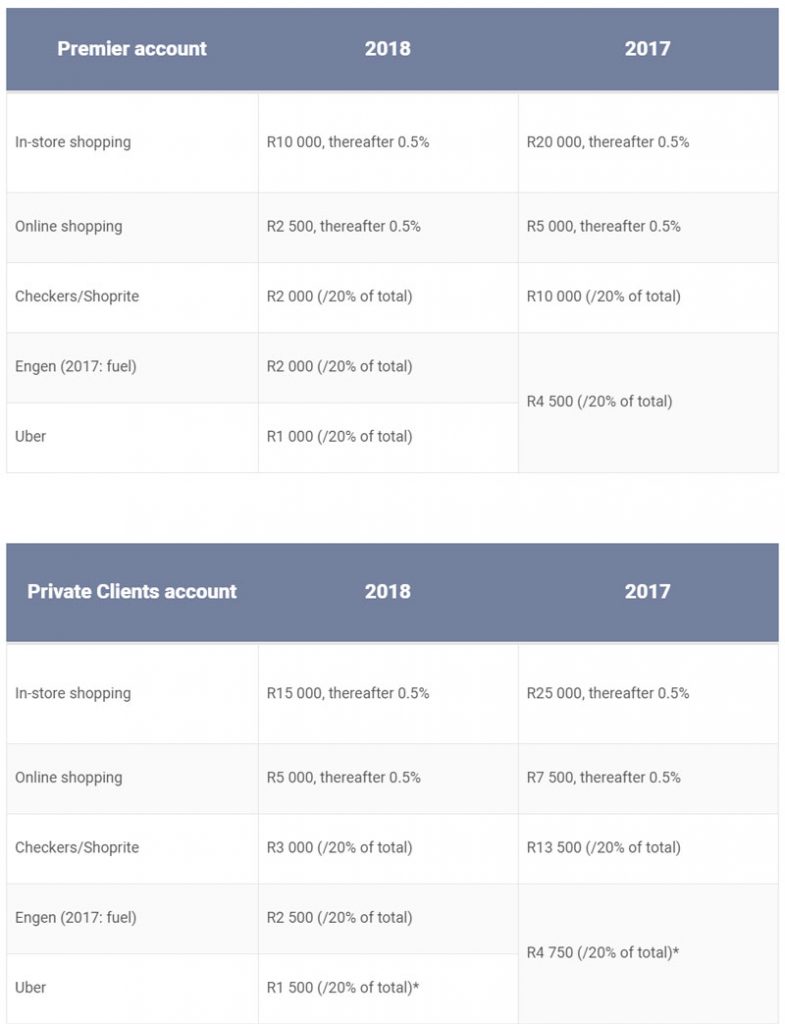785x1024 pixels.
Task: Click the 'R3 000 (/20% of total)' cell
Action: 340,847
